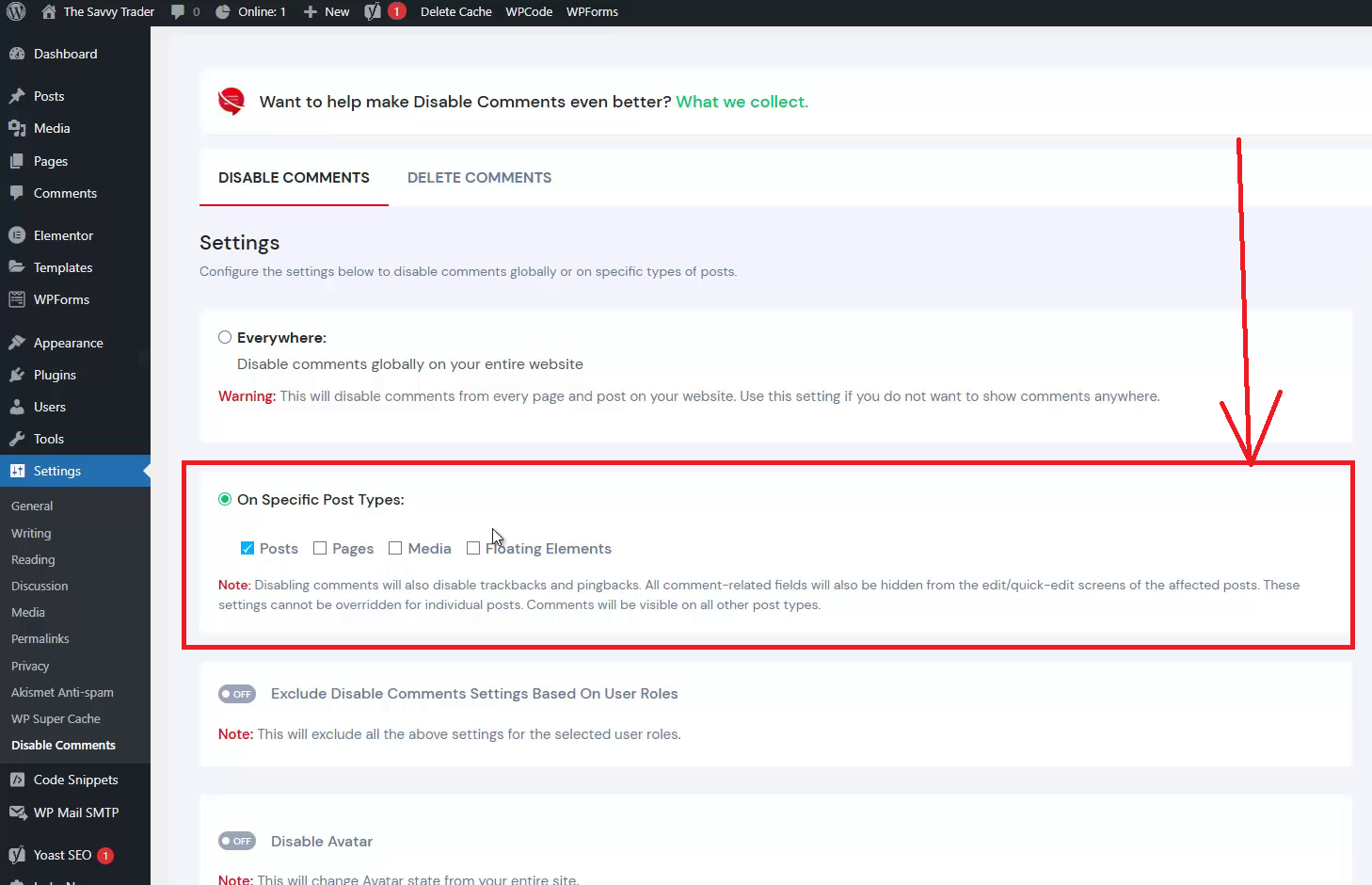Image resolution: width=1372 pixels, height=885 pixels.
Task: Click the What we collect link
Action: [x=742, y=102]
